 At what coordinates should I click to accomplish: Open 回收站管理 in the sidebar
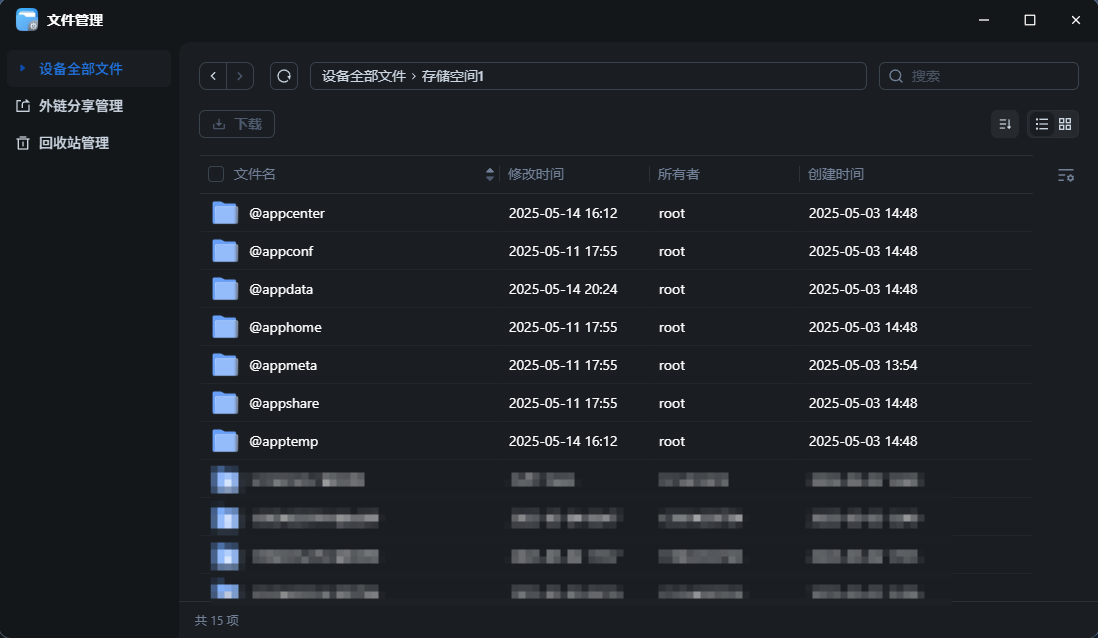(73, 143)
